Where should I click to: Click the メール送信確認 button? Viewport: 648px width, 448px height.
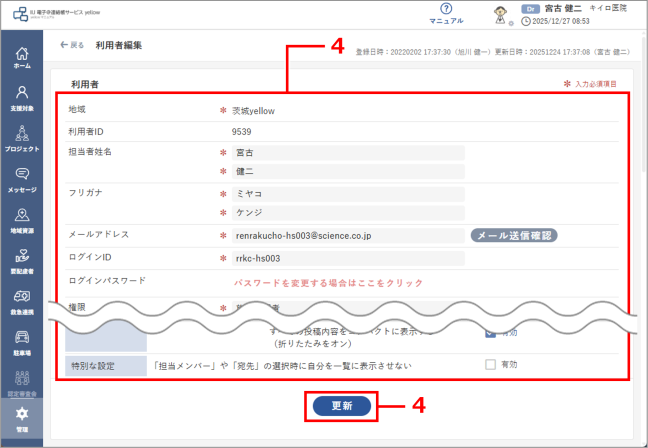[x=513, y=236]
